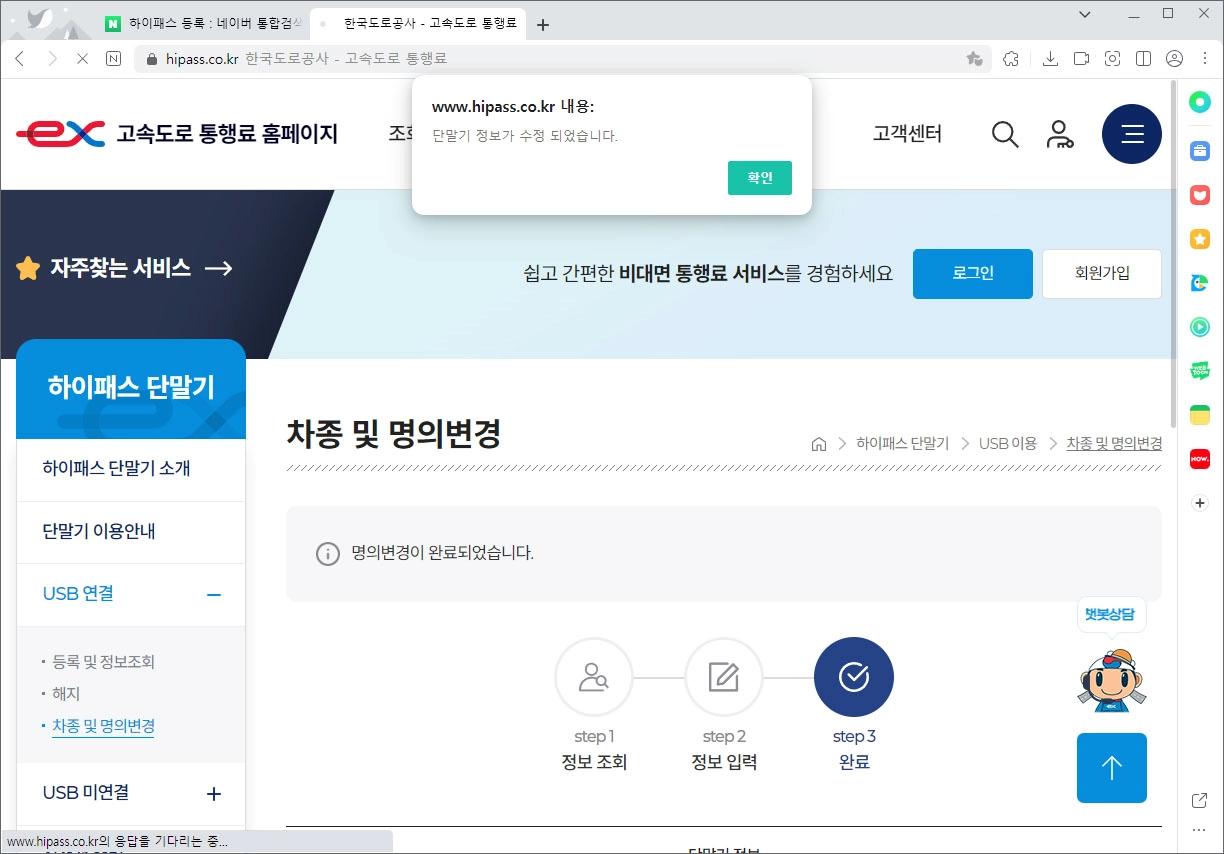Viewport: 1224px width, 854px height.
Task: Open the 회원가입 link
Action: coord(1101,273)
